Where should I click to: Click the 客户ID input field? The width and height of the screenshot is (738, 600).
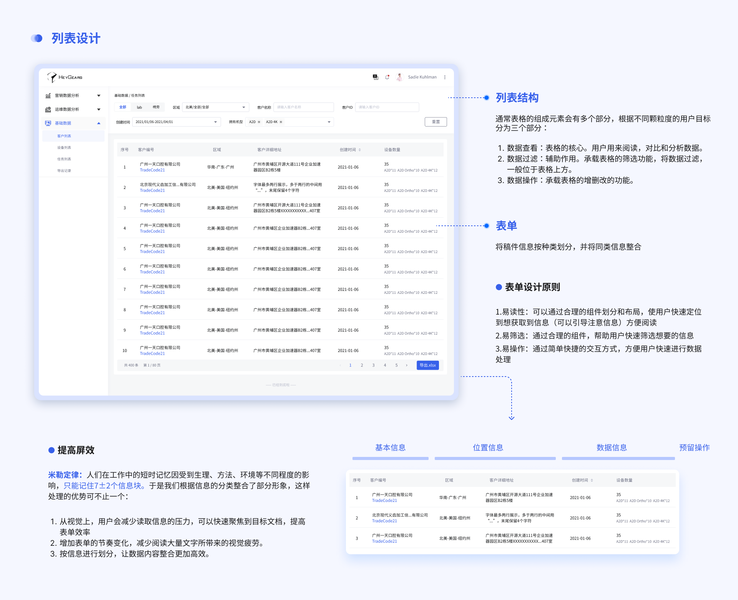click(x=387, y=107)
